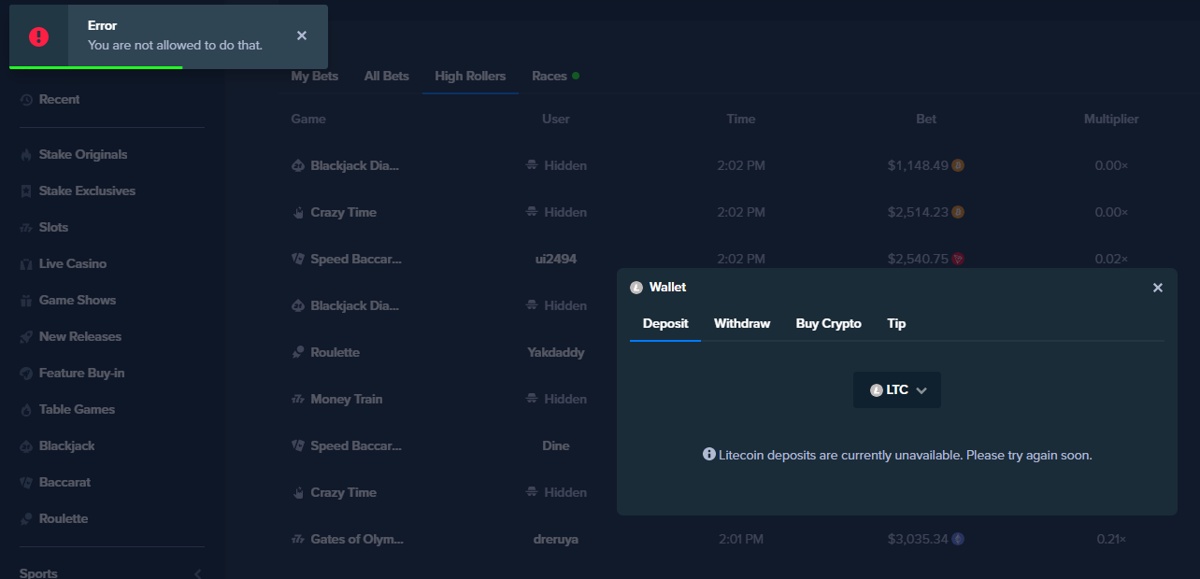This screenshot has height=579, width=1200.
Task: Open user Yakdaddy profile
Action: click(x=556, y=352)
